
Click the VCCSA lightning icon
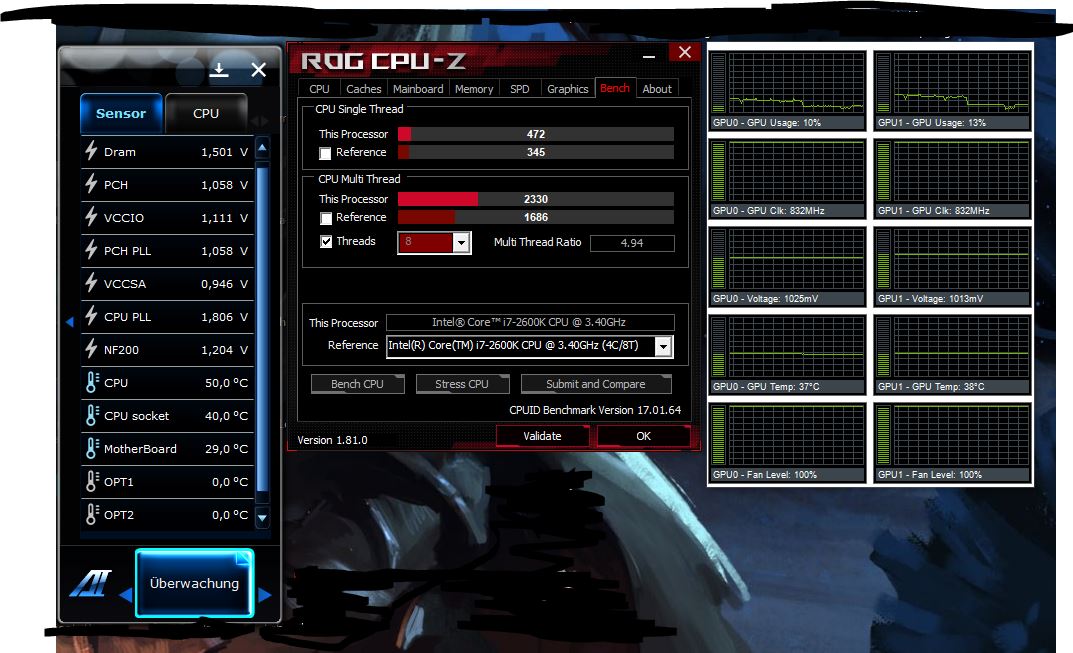point(91,281)
